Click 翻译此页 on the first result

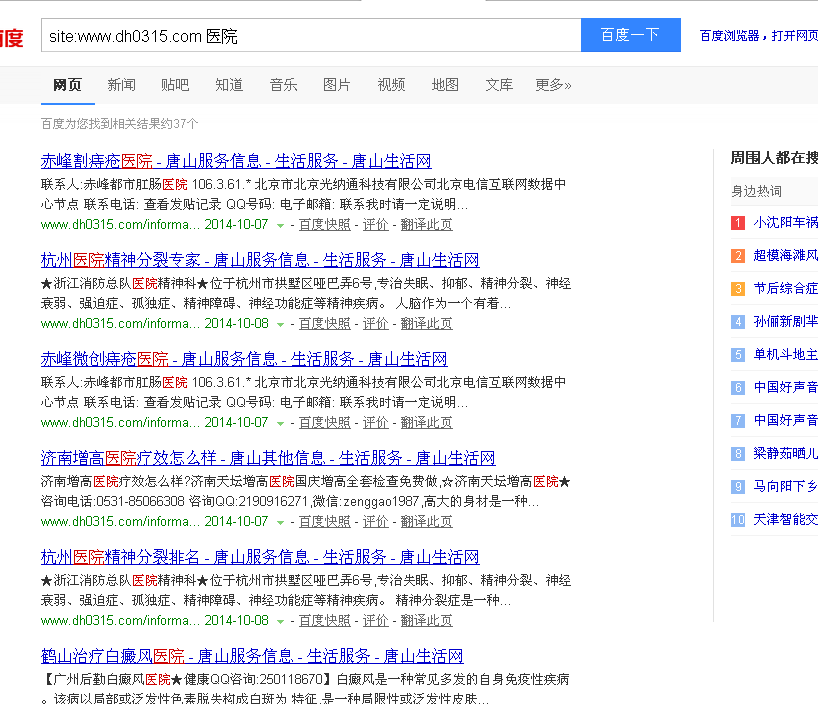427,224
